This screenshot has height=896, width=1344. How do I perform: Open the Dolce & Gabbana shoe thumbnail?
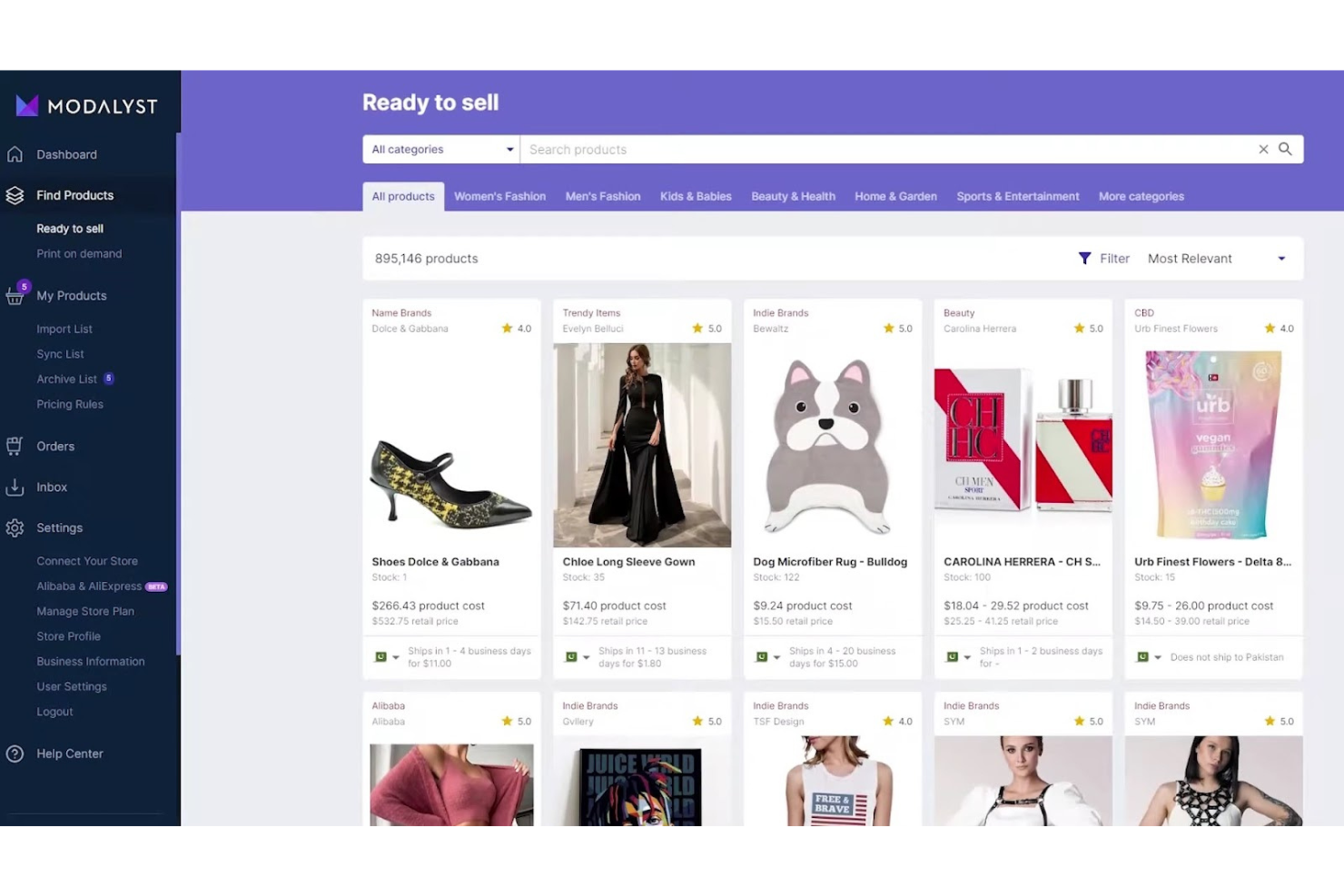[x=451, y=445]
